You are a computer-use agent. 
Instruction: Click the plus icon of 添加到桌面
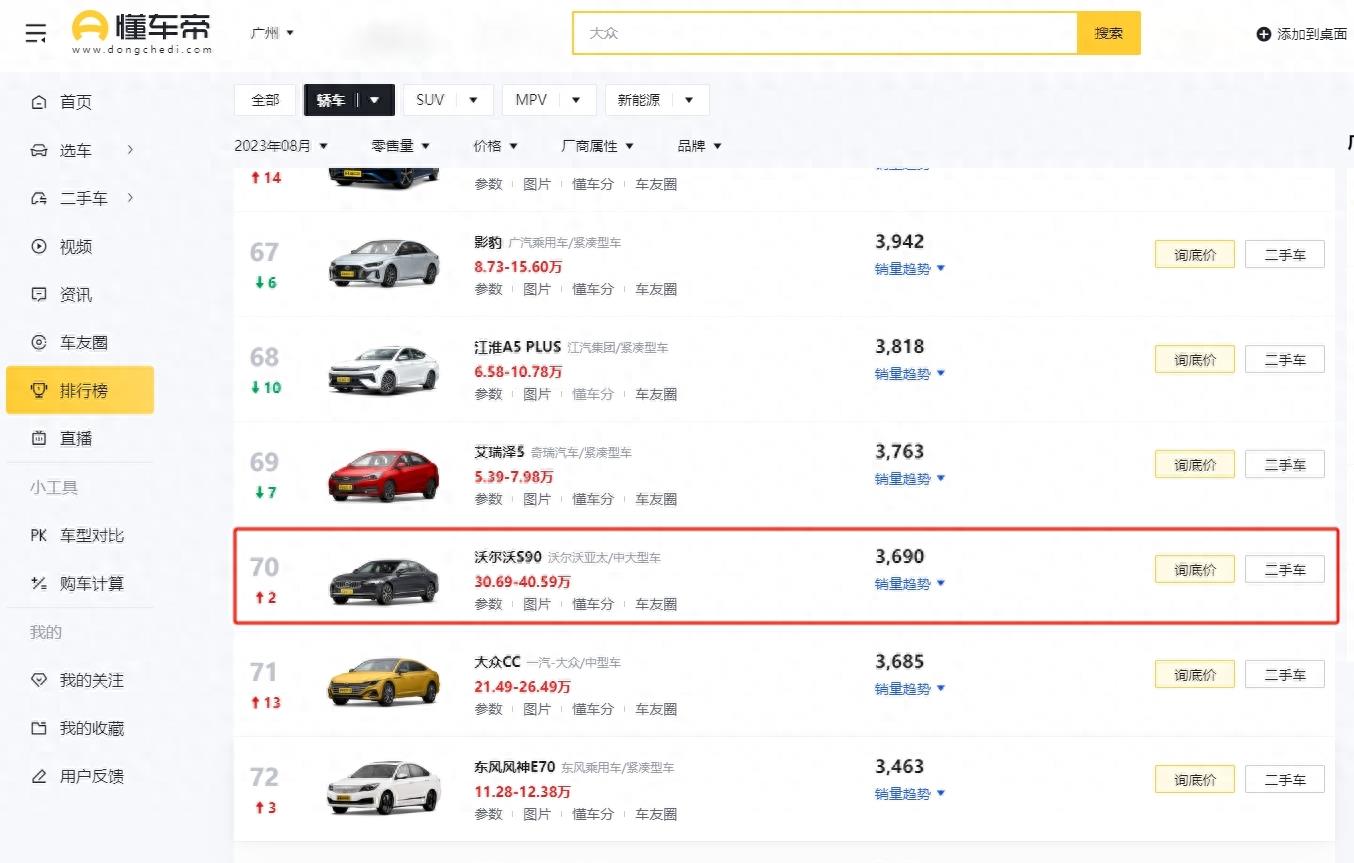1264,34
